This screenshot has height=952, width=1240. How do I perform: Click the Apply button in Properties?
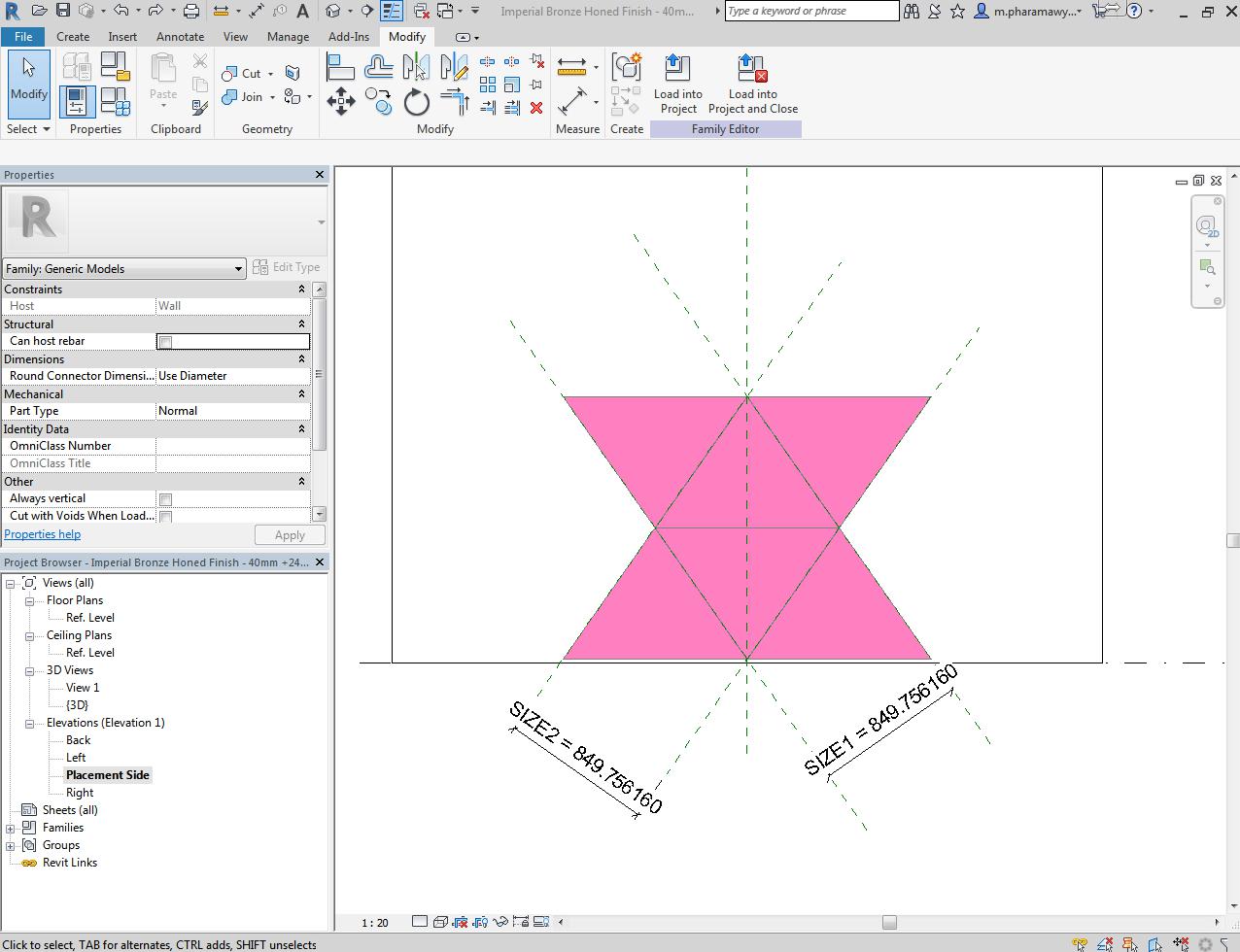tap(290, 535)
